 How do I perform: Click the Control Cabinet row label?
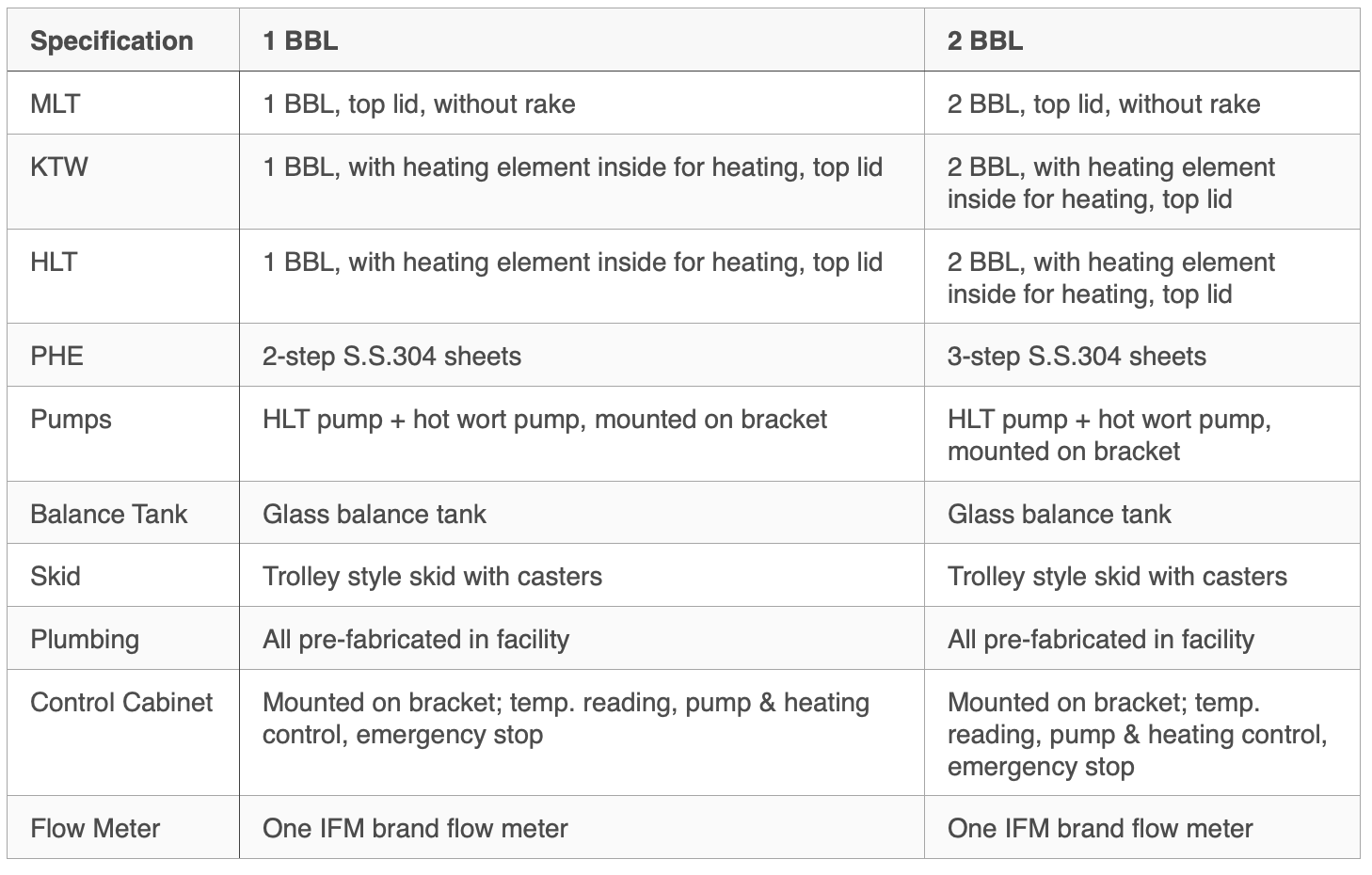(x=121, y=703)
